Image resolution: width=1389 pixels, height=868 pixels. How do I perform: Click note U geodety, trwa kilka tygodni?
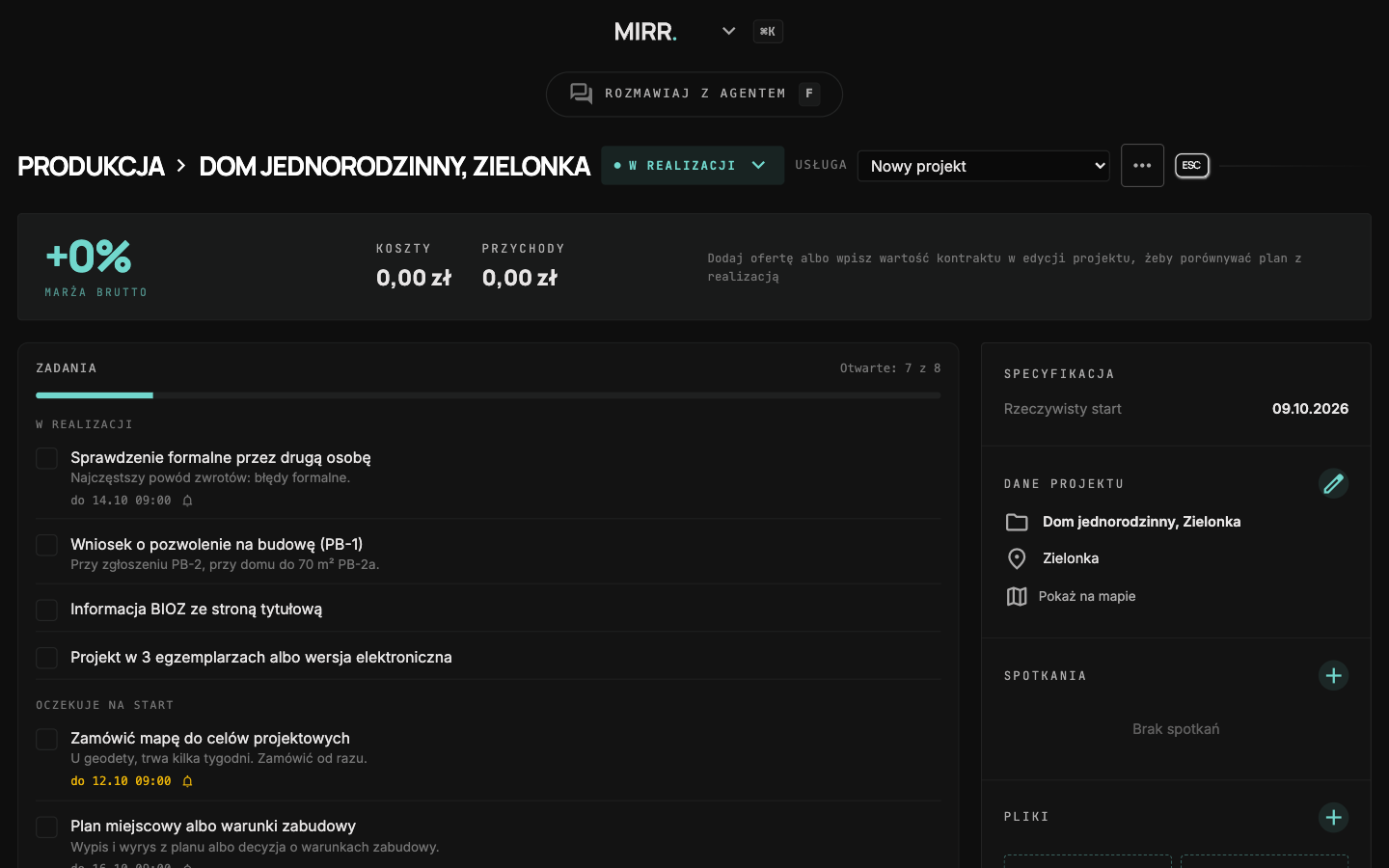[219, 758]
